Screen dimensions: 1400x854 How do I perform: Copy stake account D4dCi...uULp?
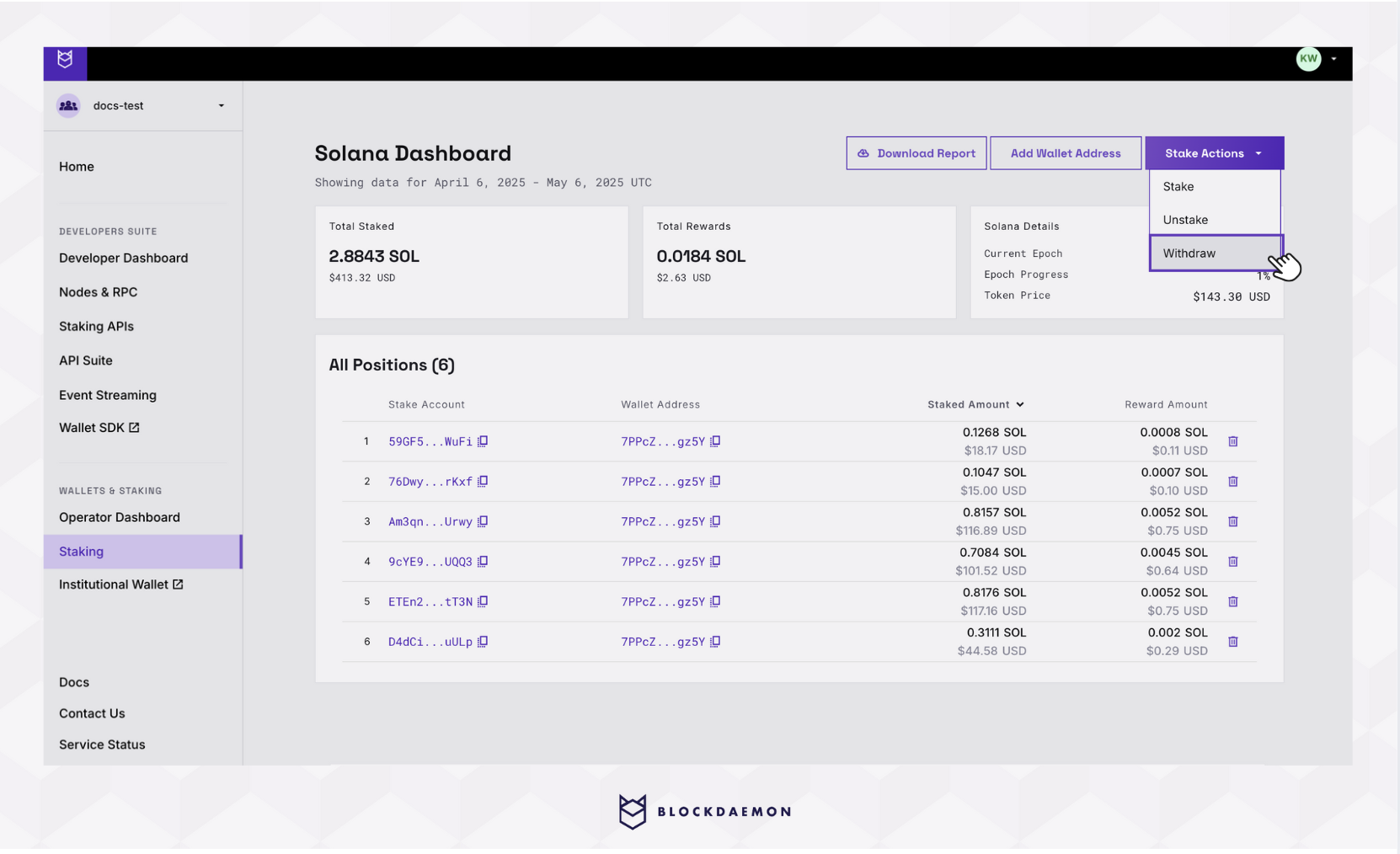[x=483, y=642]
